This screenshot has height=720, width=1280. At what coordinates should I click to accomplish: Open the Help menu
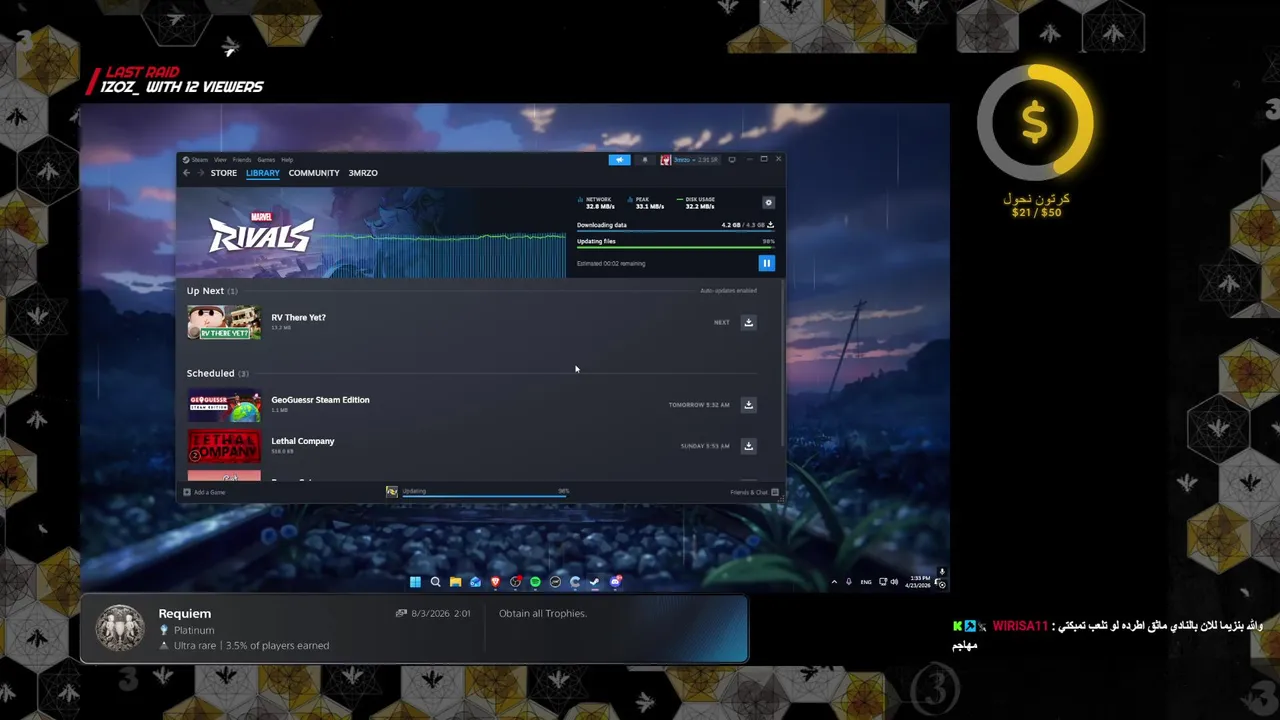click(287, 160)
